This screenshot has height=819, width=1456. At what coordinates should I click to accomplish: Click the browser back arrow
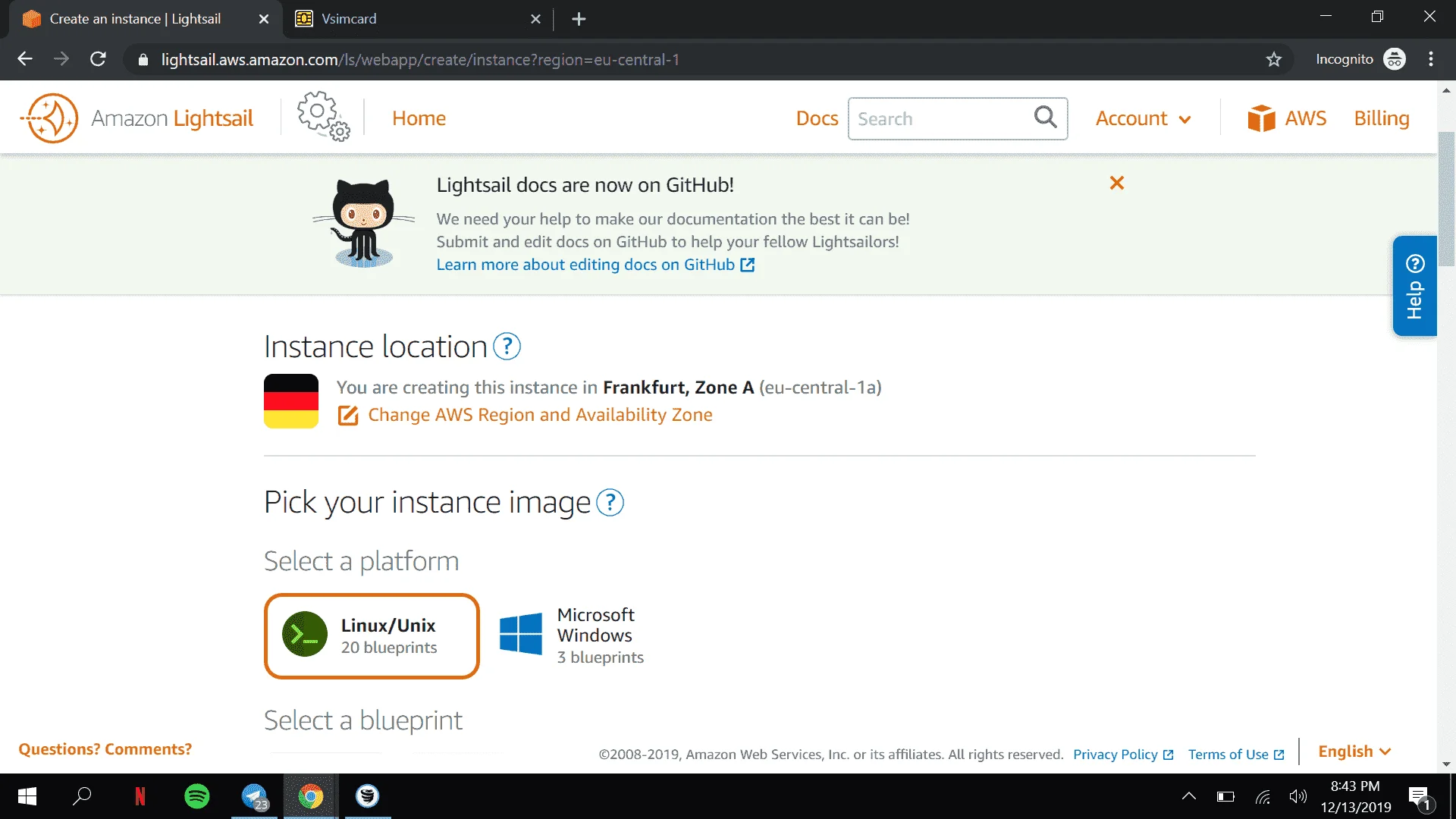(25, 59)
